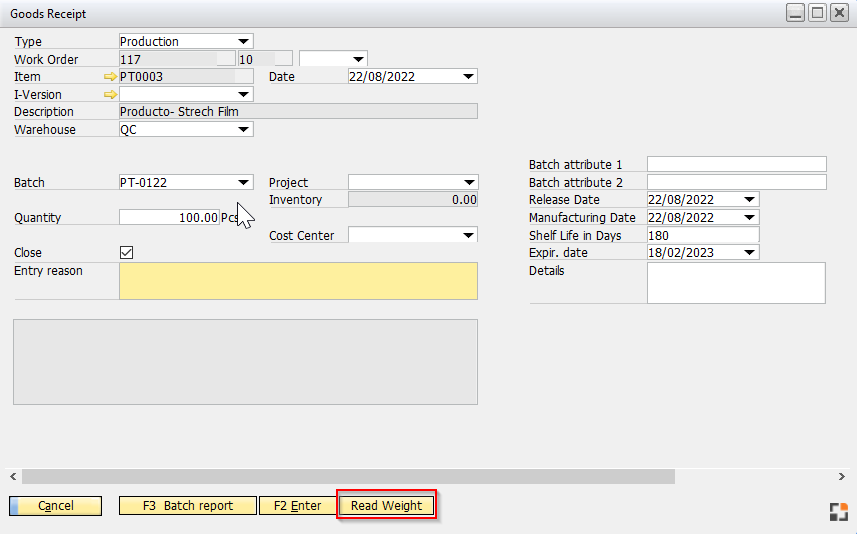
Task: Click the Read Weight button
Action: 386,506
